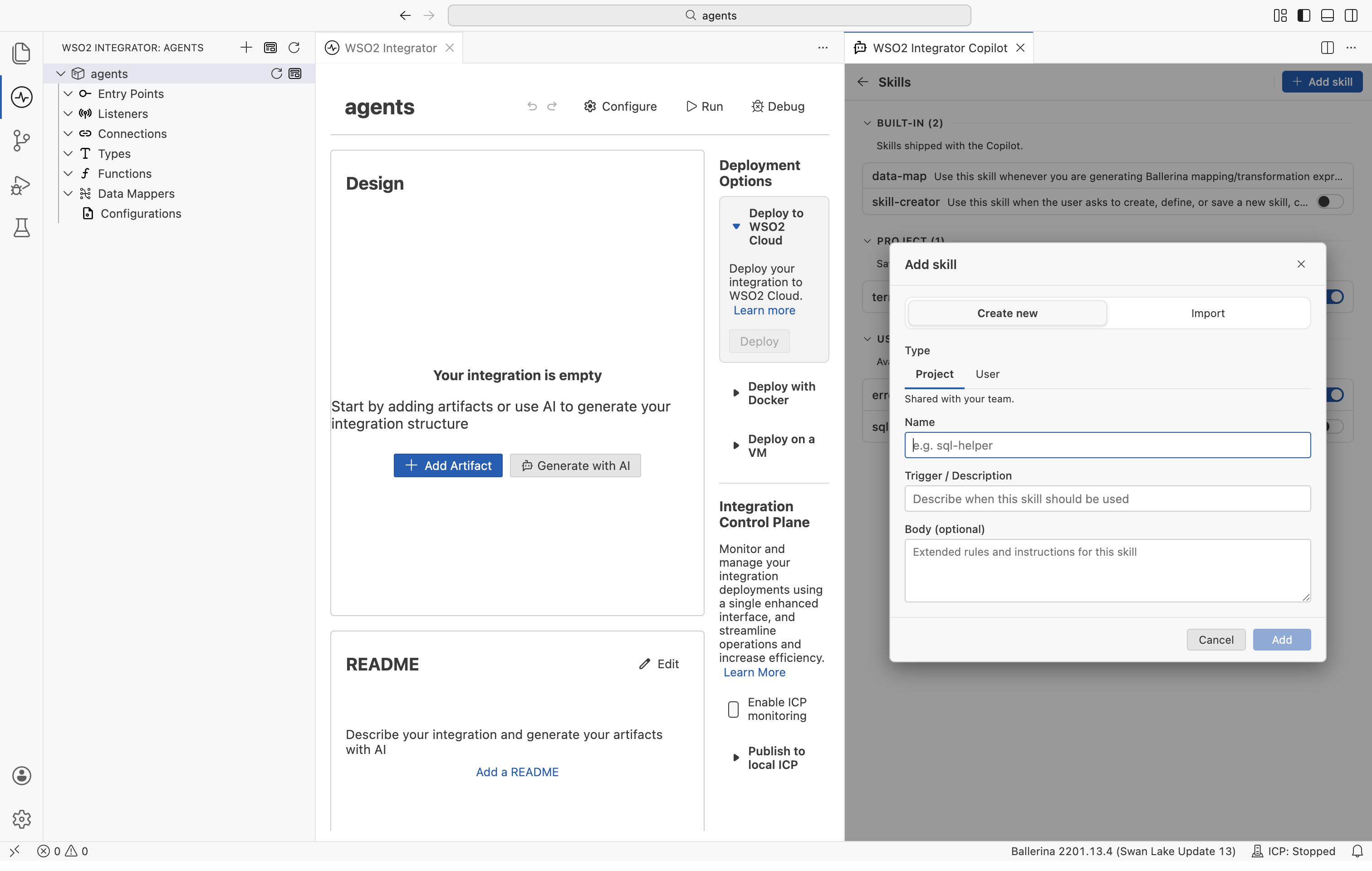Collapse the Listeners node
This screenshot has height=871, width=1372.
tap(69, 113)
